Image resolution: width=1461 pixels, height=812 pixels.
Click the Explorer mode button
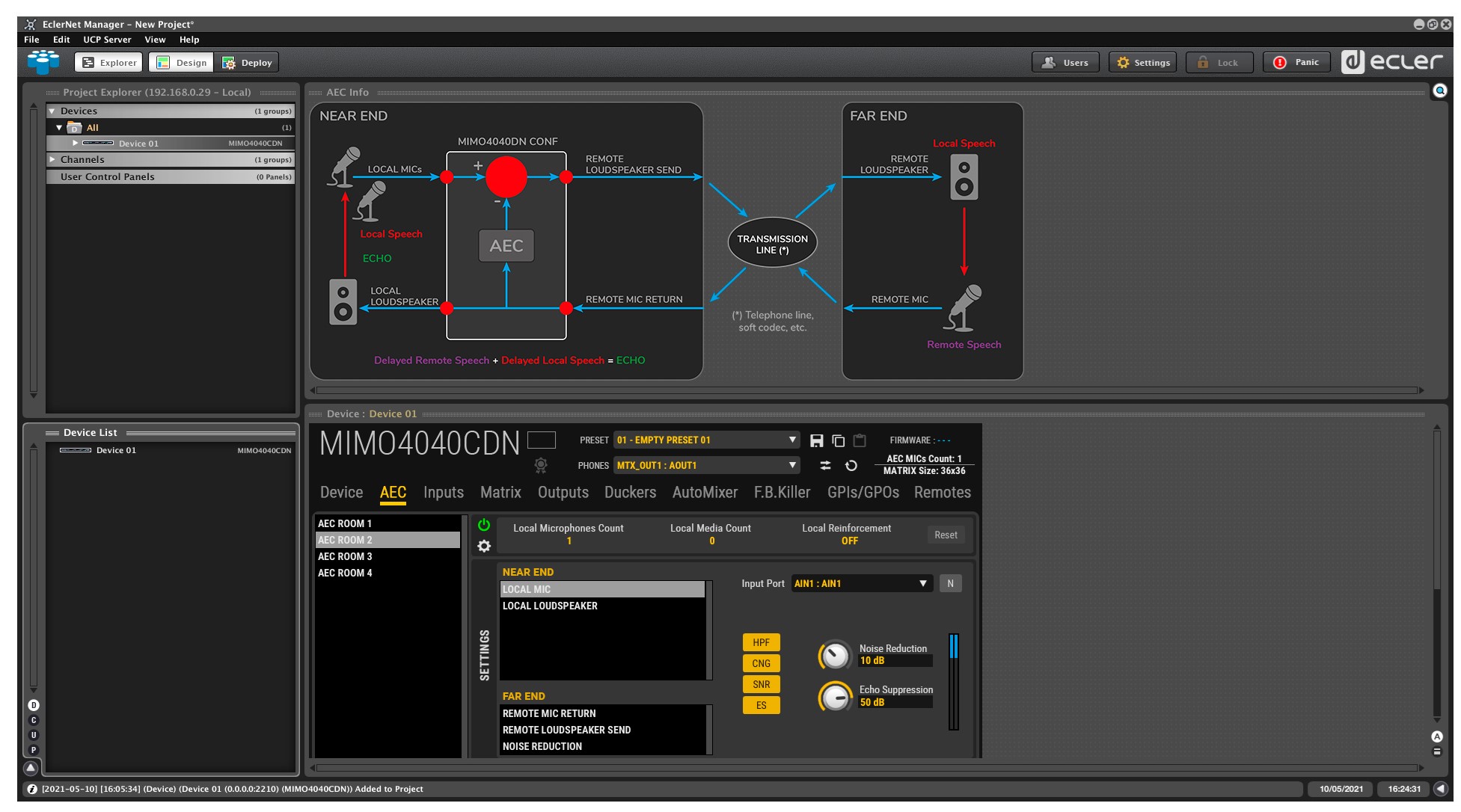[108, 63]
